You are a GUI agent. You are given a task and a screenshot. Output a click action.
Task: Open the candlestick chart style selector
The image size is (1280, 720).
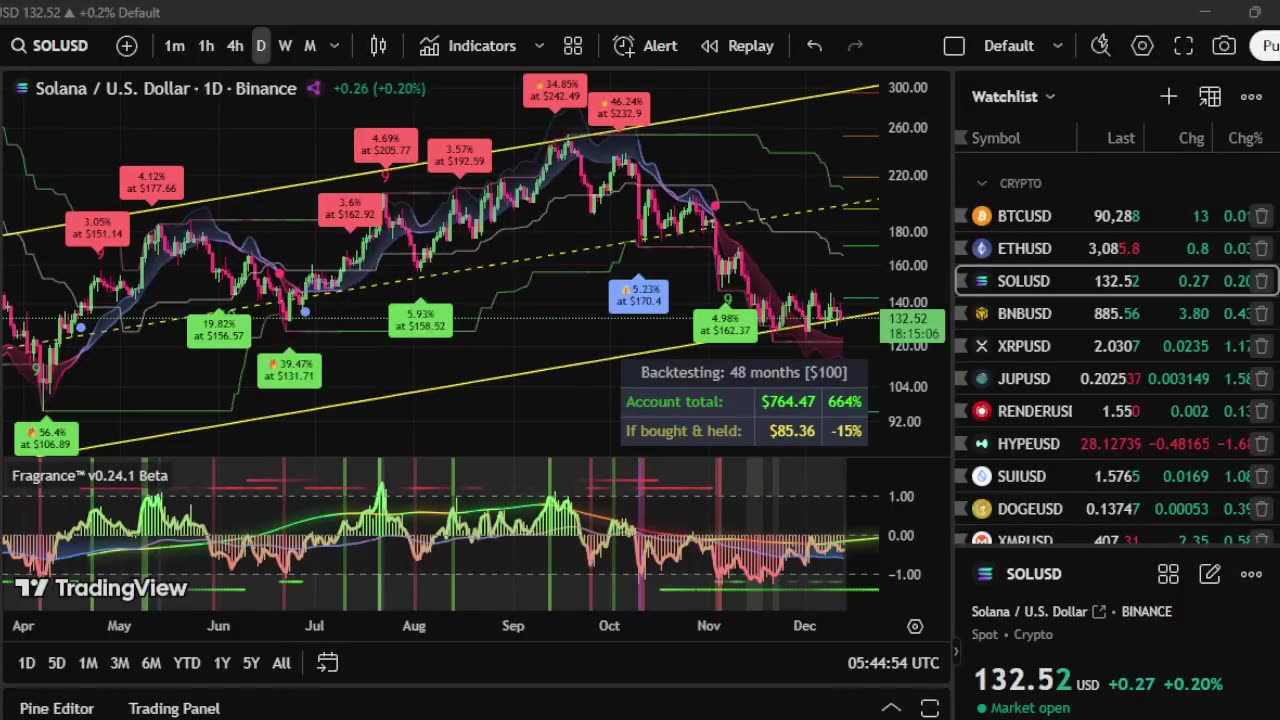pyautogui.click(x=378, y=46)
